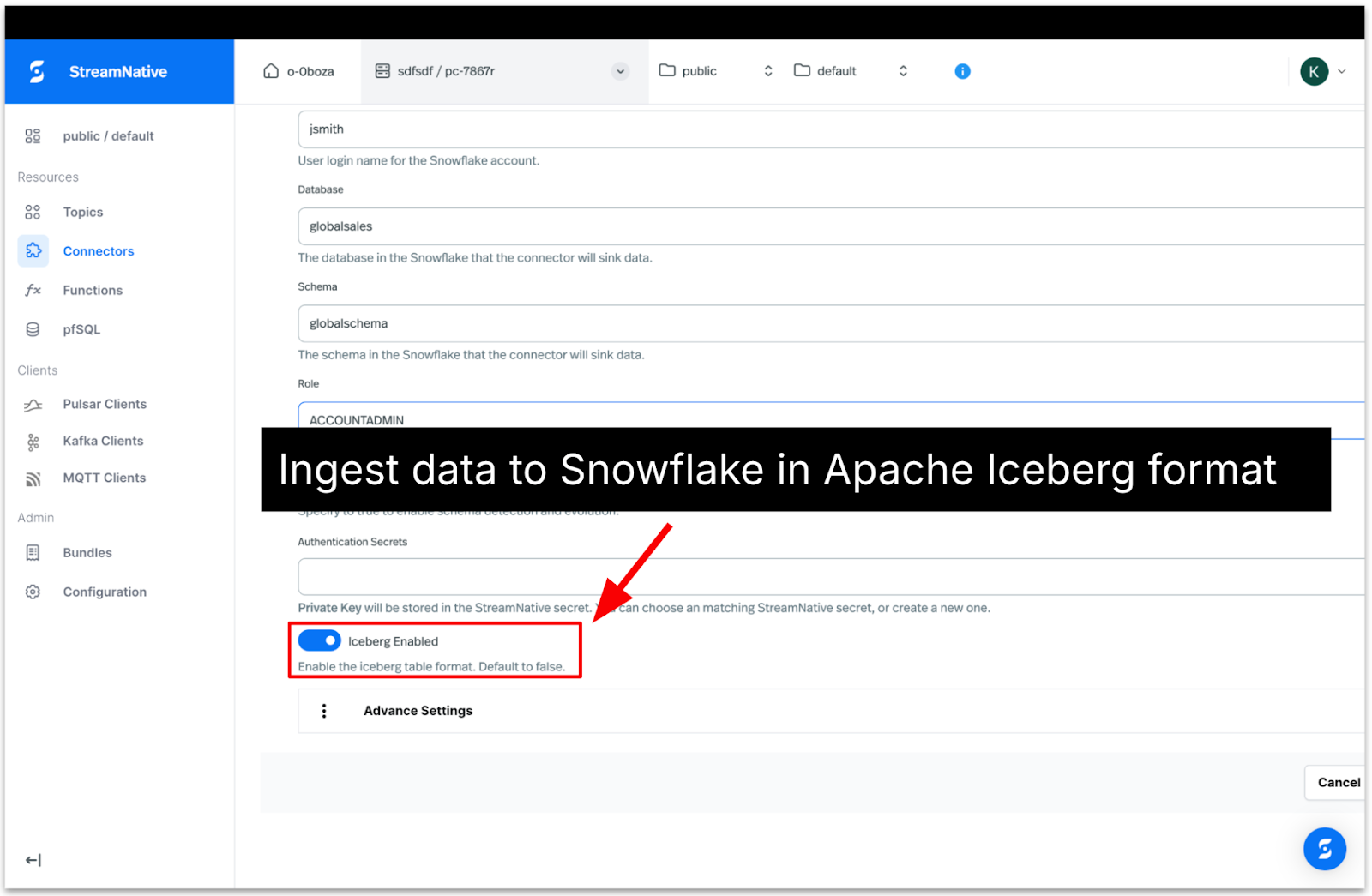Open the user avatar K menu
Screen dimensions: 1372x896
(x=1314, y=71)
